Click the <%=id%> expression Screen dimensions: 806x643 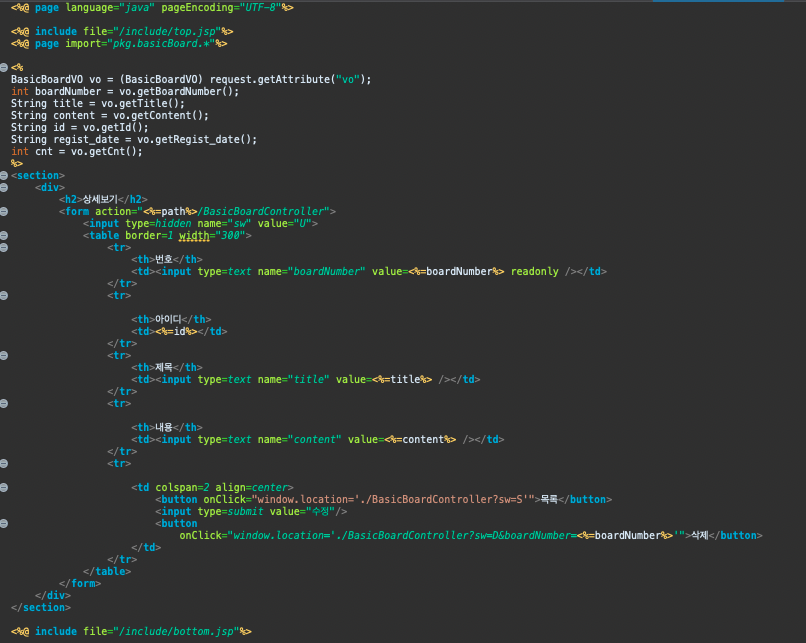176,332
